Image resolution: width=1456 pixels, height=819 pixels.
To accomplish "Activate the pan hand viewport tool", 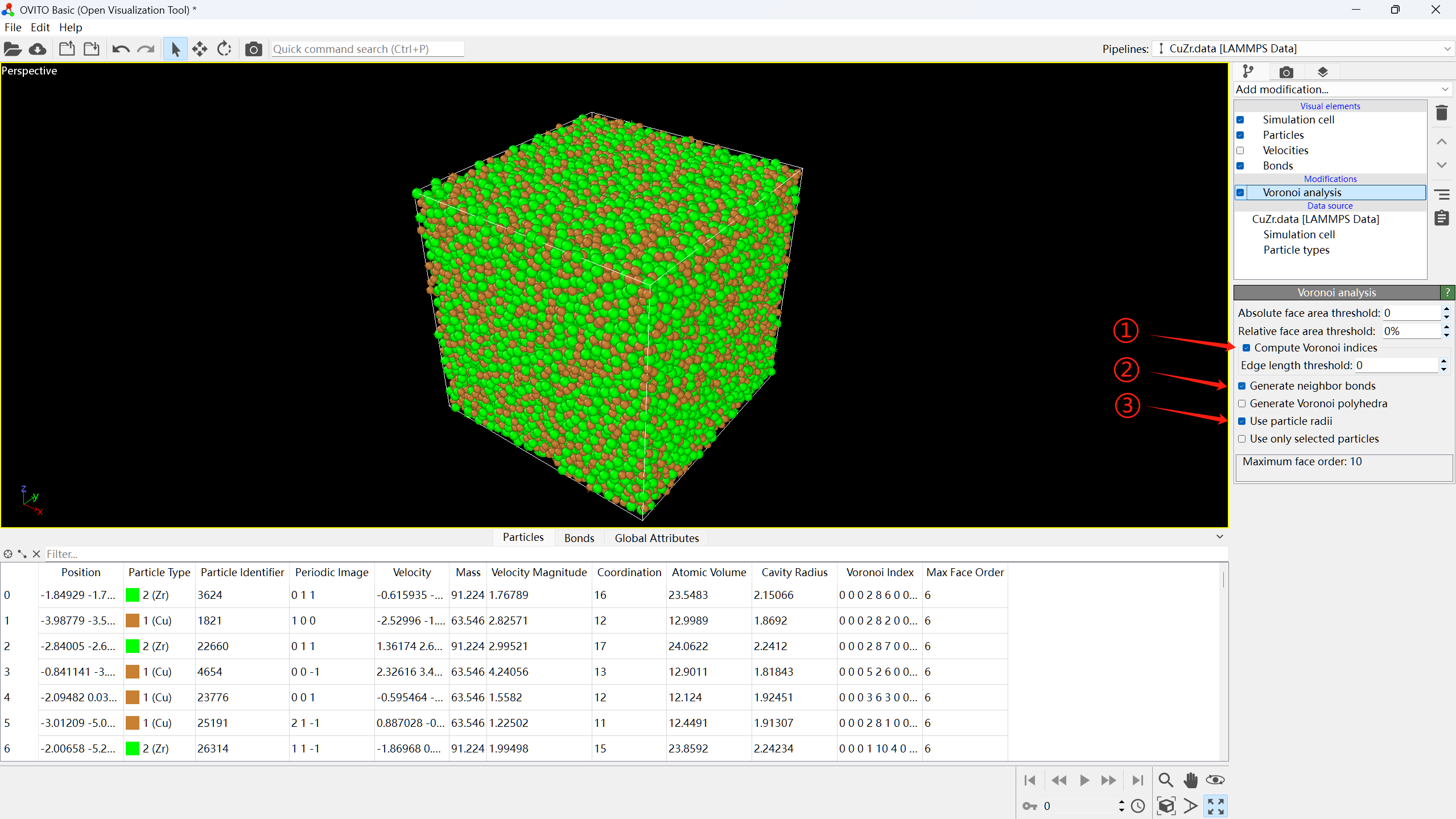I will click(x=1190, y=780).
